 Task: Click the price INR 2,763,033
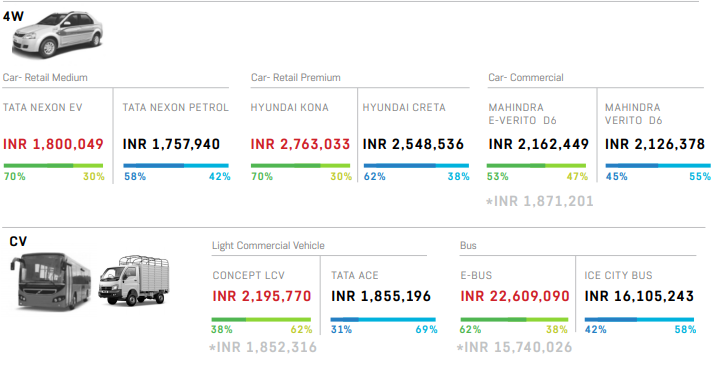click(x=300, y=144)
